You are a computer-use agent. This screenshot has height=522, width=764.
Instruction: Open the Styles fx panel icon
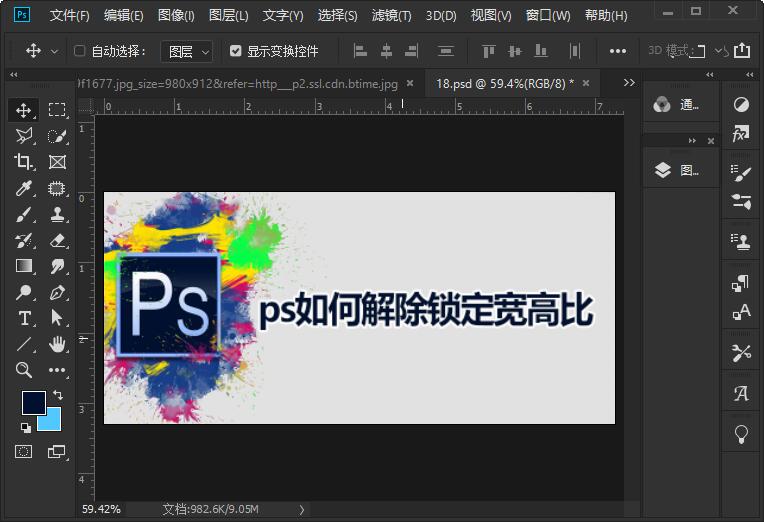point(741,133)
